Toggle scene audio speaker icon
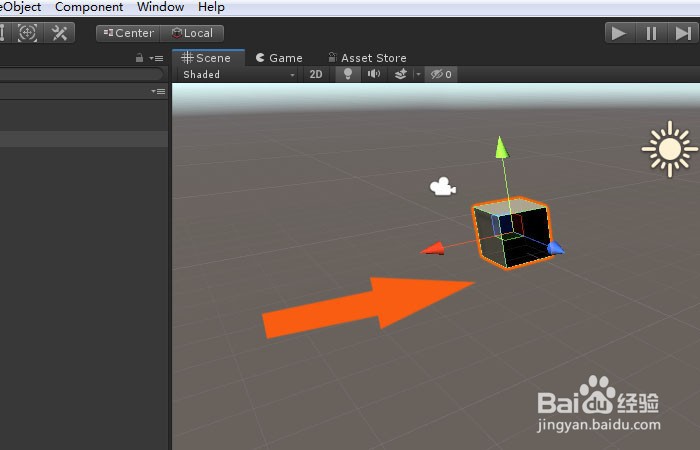Image resolution: width=700 pixels, height=450 pixels. [x=374, y=74]
